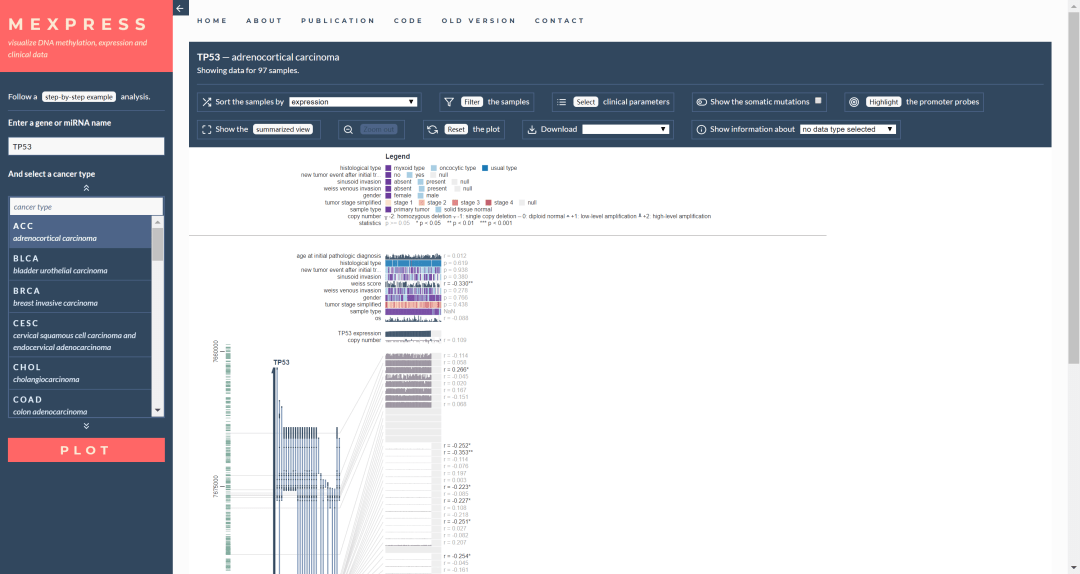Click the target icon next to Highlight
1080x574 pixels.
(854, 102)
